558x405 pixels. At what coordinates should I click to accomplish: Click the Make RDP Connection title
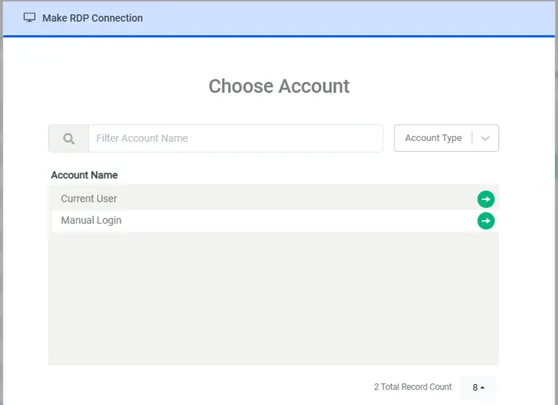(93, 18)
